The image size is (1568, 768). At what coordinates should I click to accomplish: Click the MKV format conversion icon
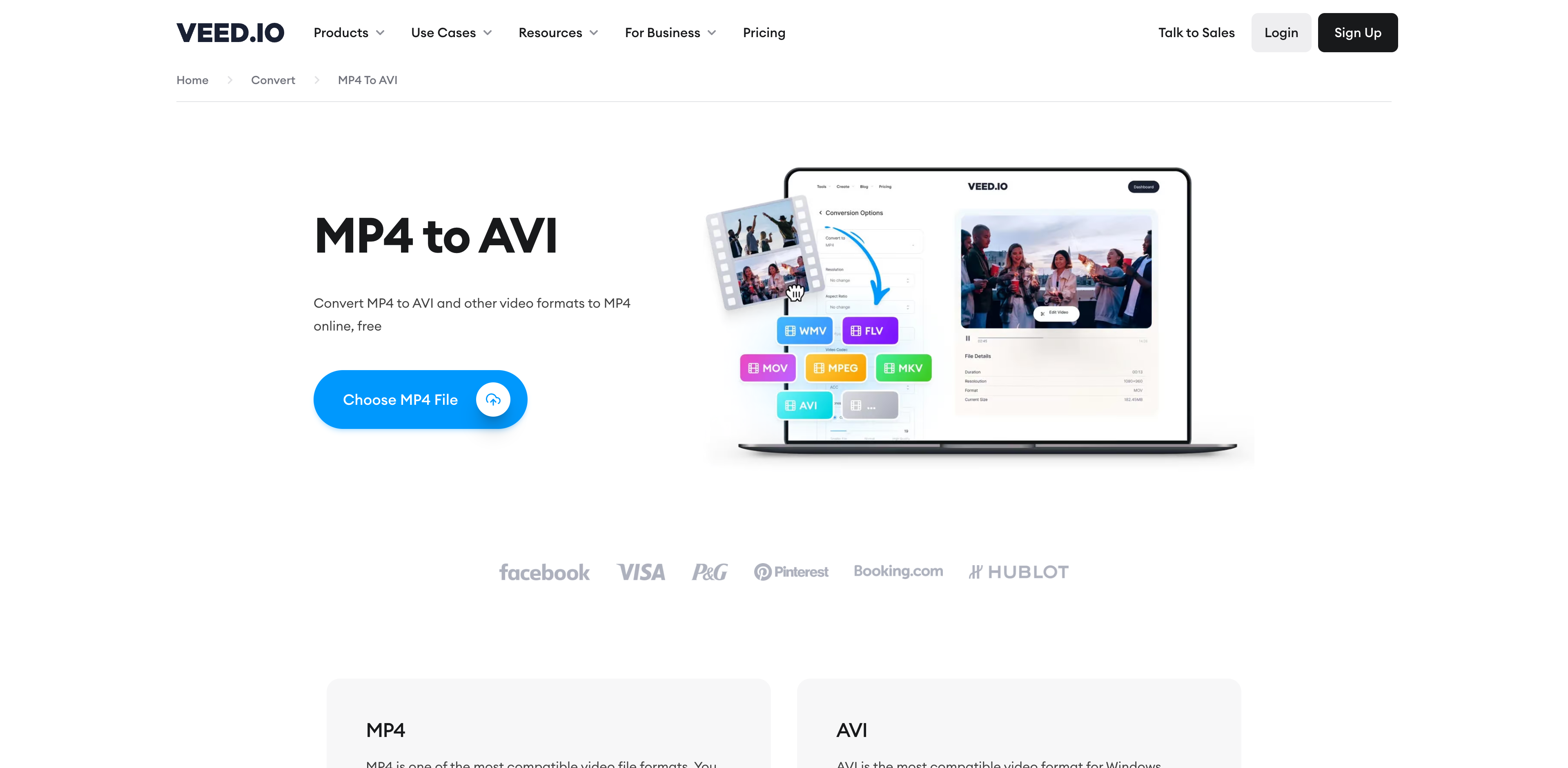[901, 368]
